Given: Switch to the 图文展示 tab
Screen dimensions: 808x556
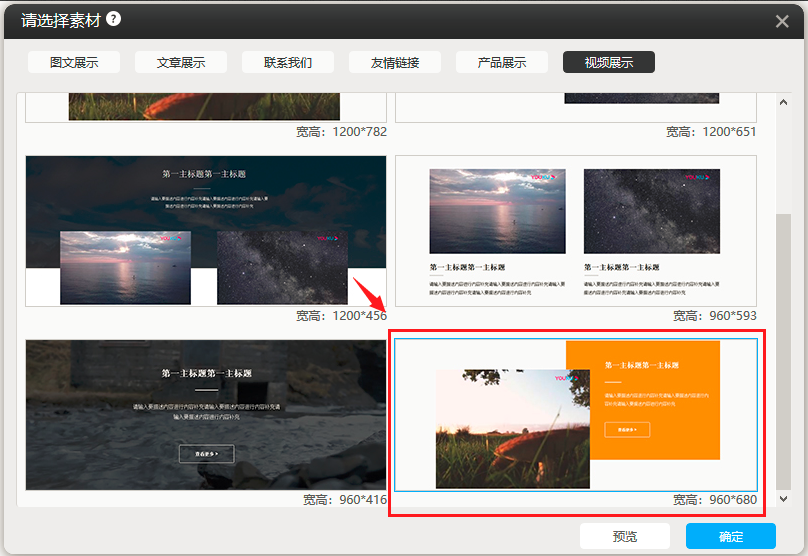Looking at the screenshot, I should pos(74,62).
